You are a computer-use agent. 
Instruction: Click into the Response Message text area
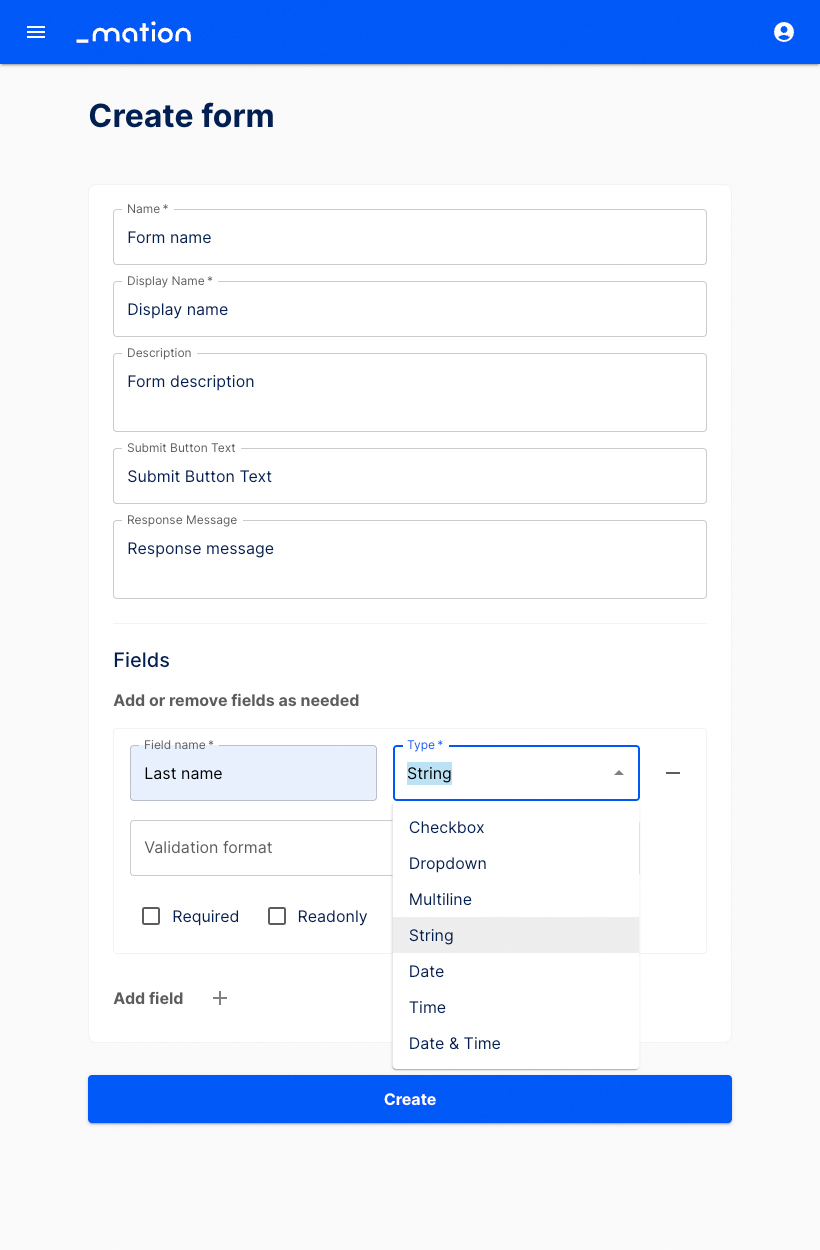(x=410, y=559)
